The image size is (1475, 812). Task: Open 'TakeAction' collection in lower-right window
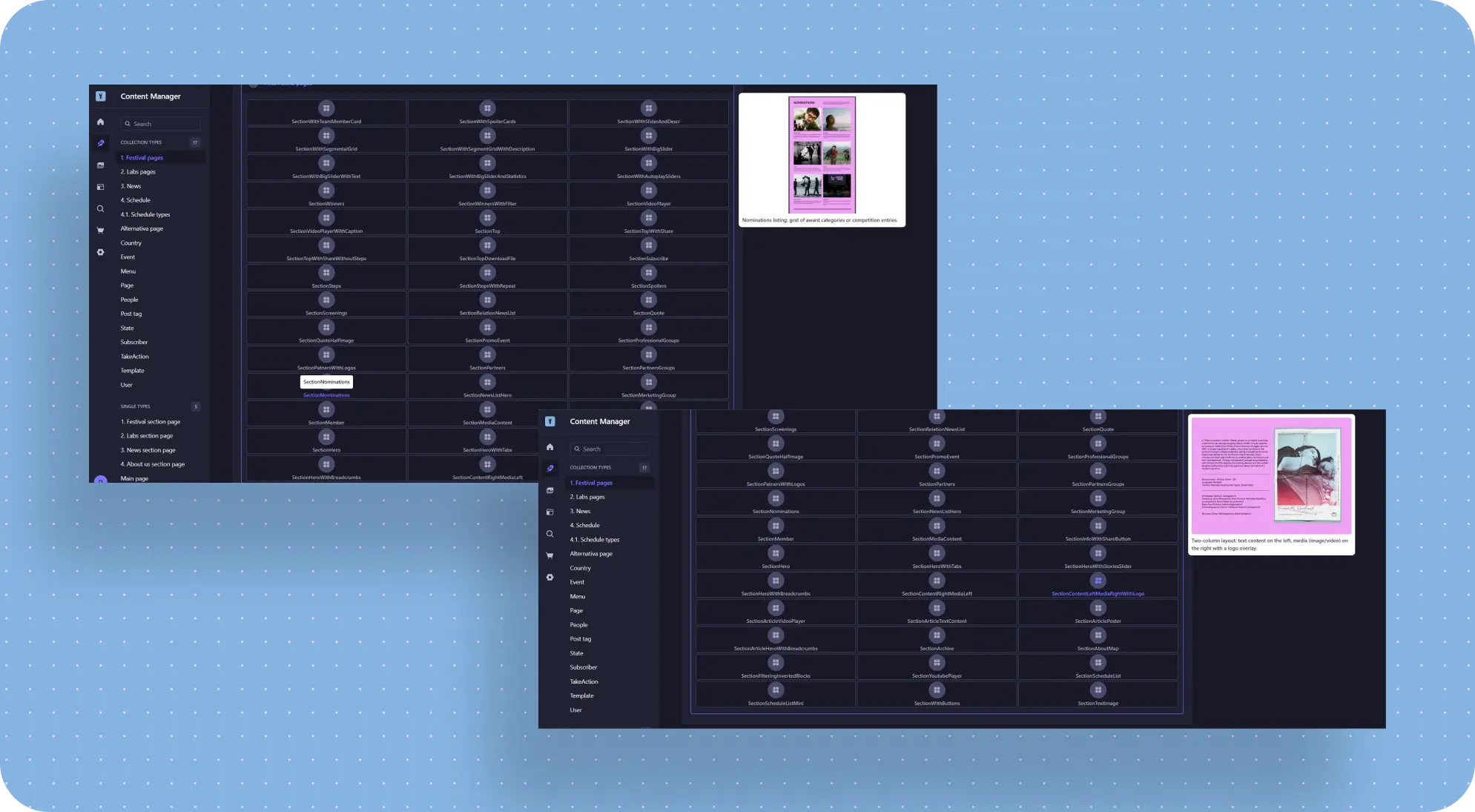coord(584,681)
